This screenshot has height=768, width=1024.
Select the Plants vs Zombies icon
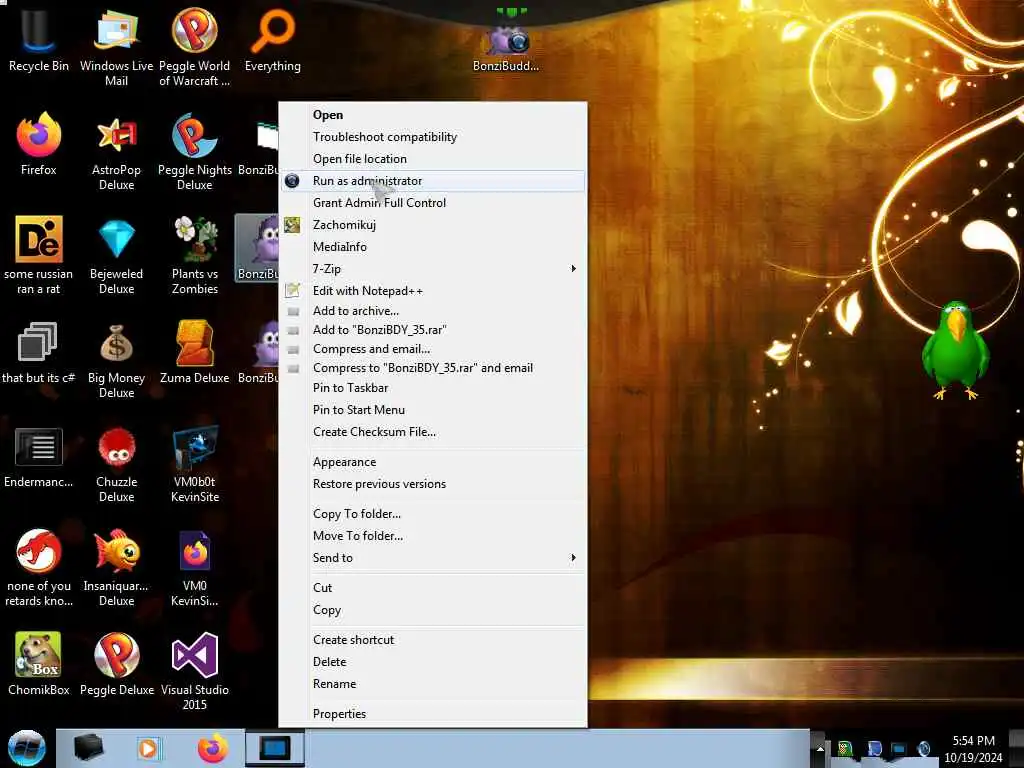tap(195, 255)
